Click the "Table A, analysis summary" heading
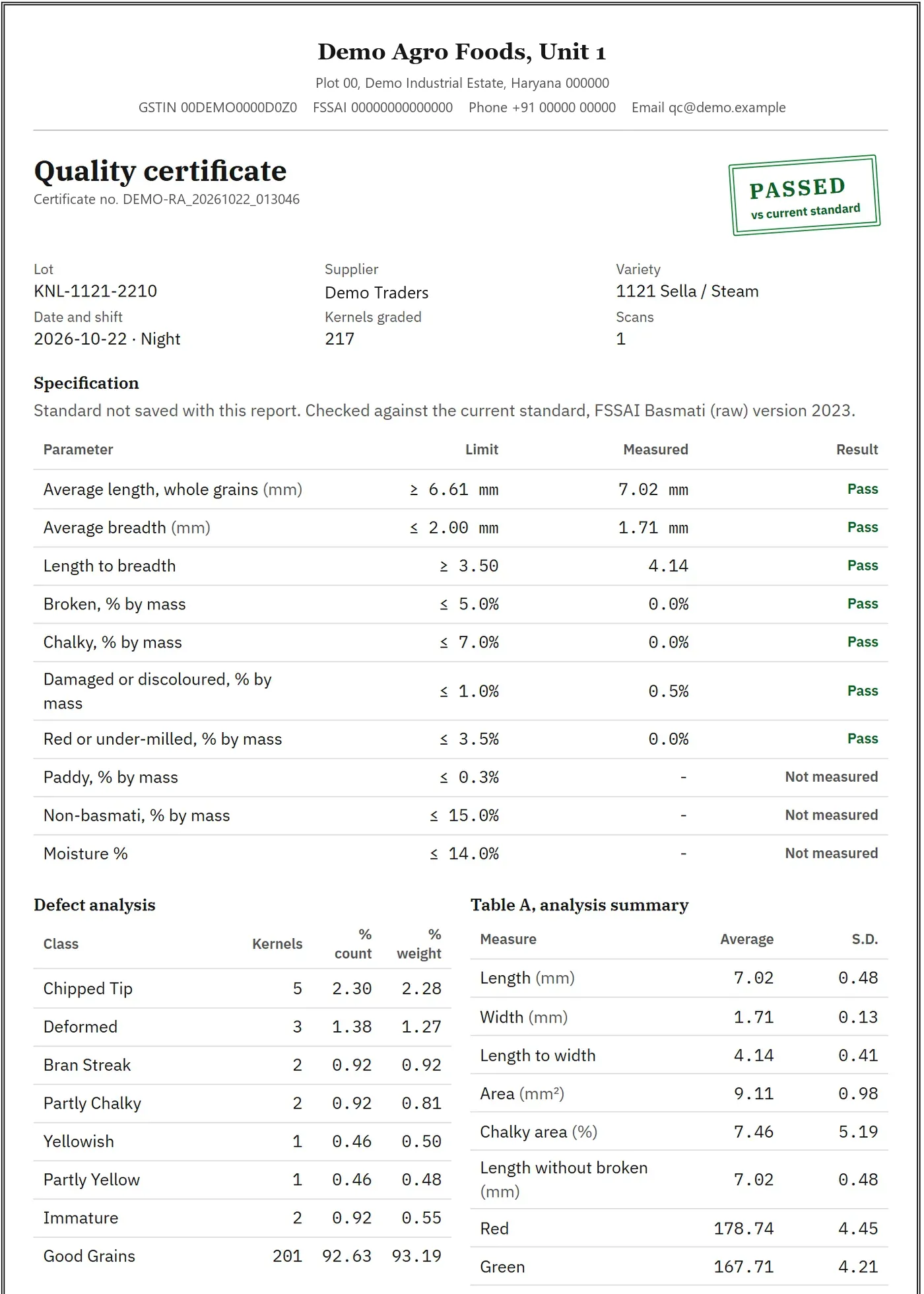The width and height of the screenshot is (924, 1294). (x=579, y=905)
